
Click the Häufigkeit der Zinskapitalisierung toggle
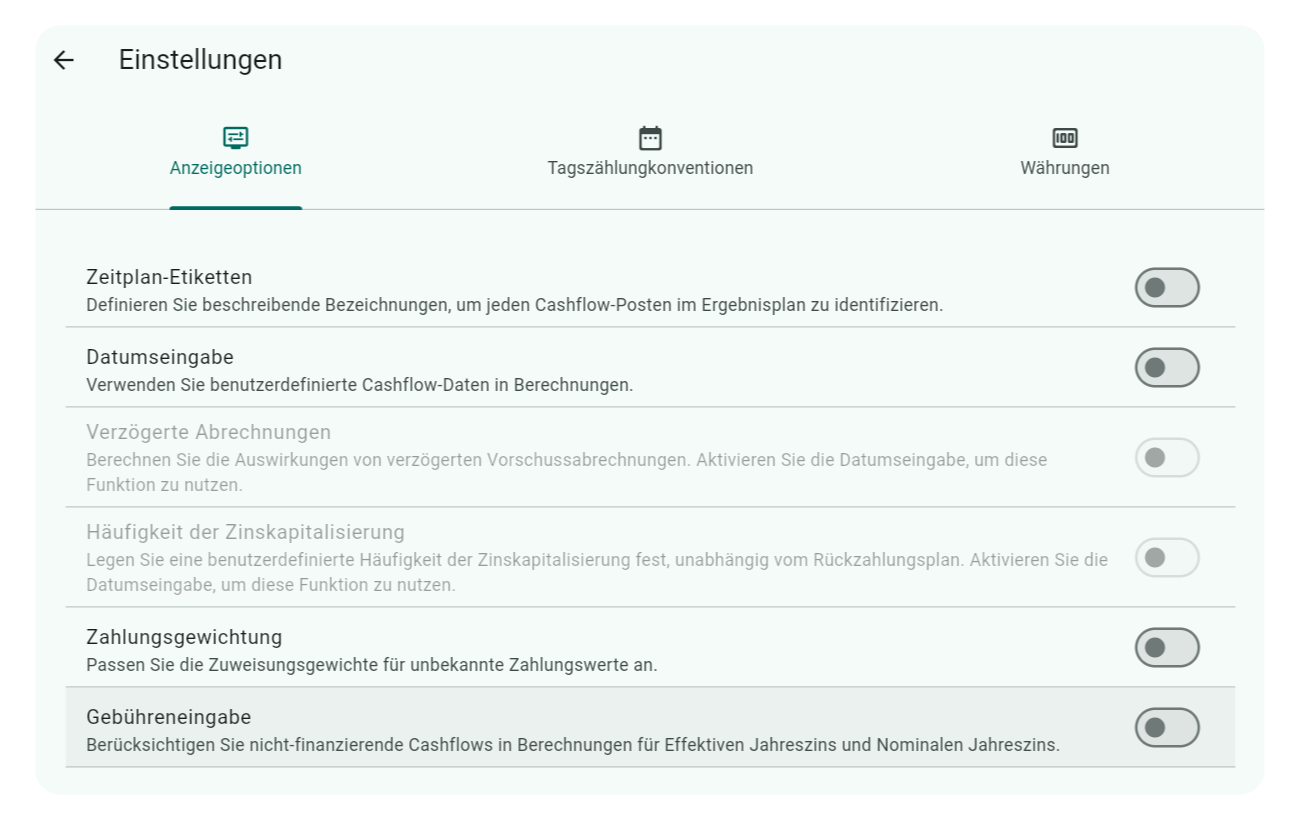[1166, 557]
